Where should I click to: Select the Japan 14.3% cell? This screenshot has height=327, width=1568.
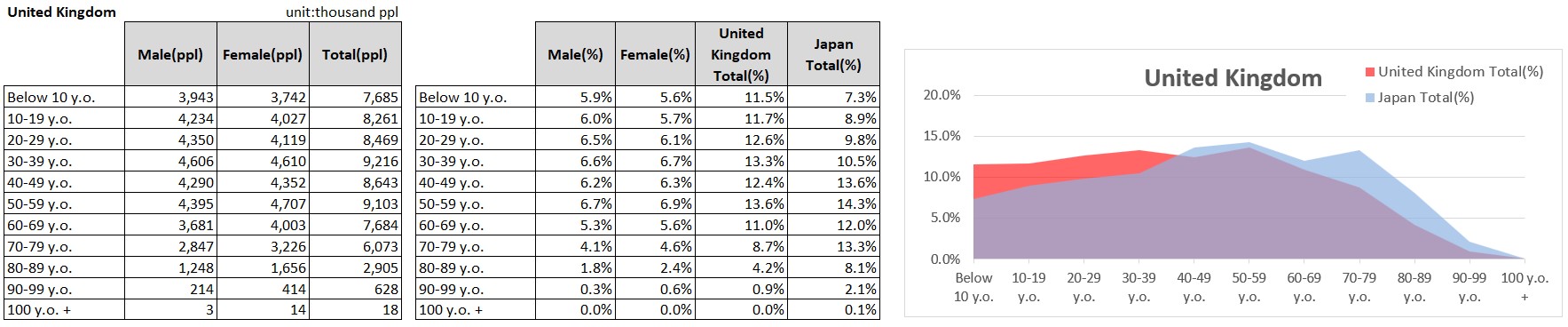coord(833,203)
